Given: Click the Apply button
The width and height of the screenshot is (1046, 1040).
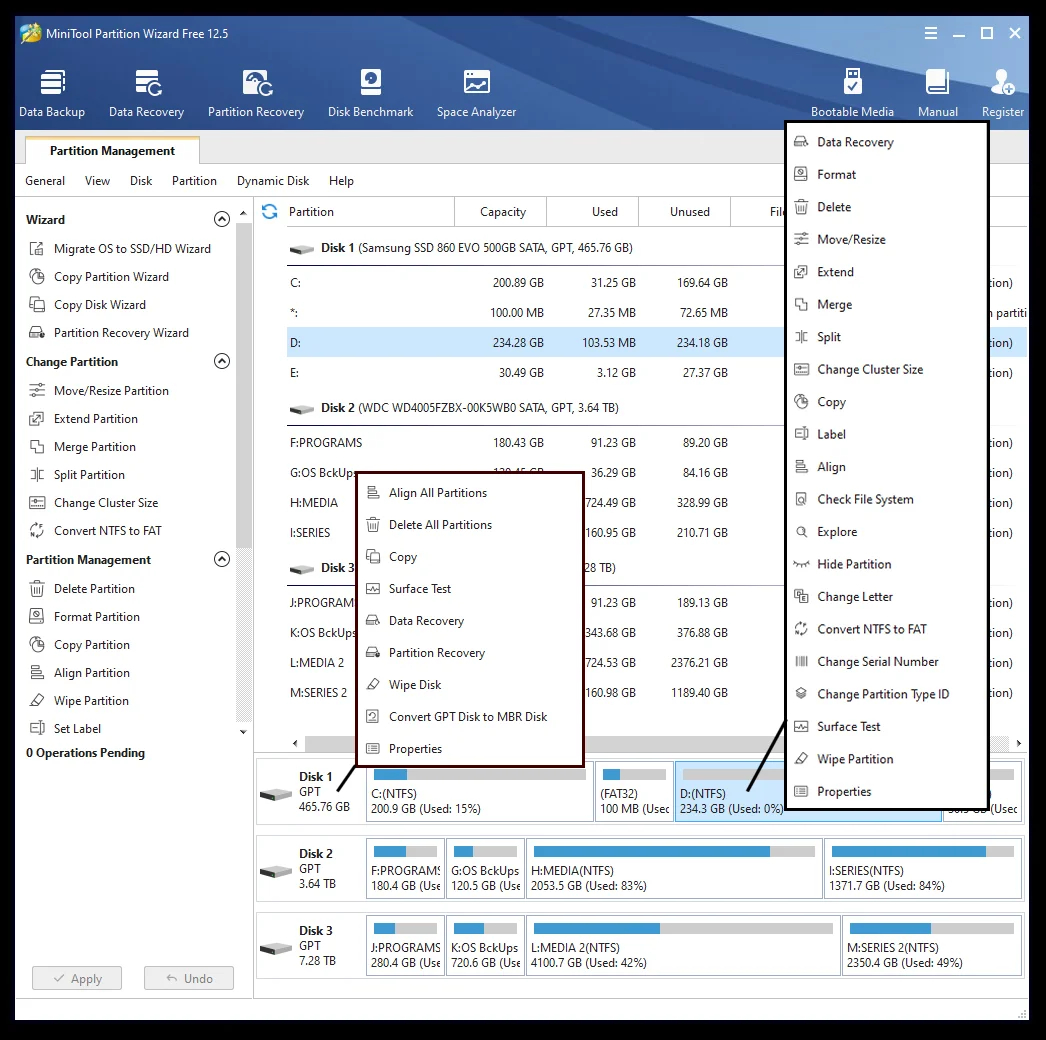Looking at the screenshot, I should (77, 979).
